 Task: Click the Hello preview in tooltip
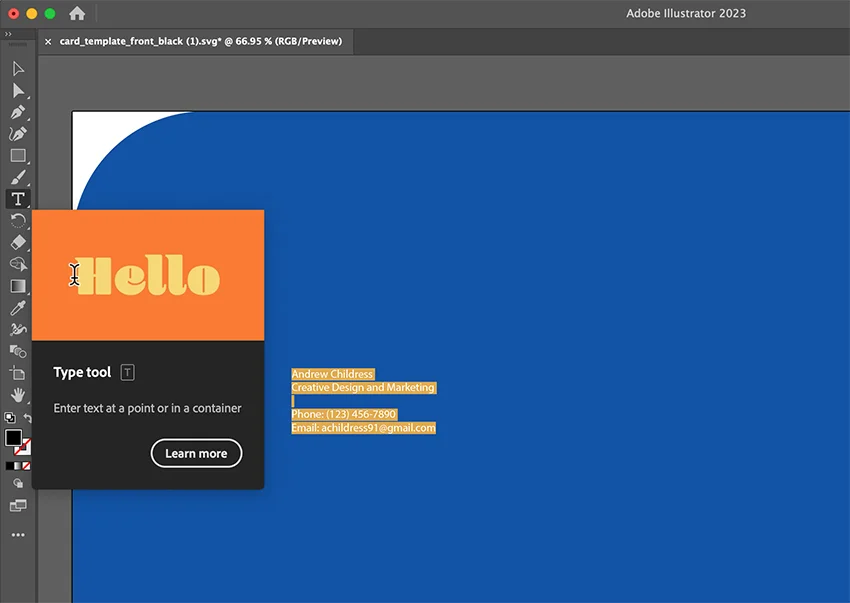click(x=148, y=275)
